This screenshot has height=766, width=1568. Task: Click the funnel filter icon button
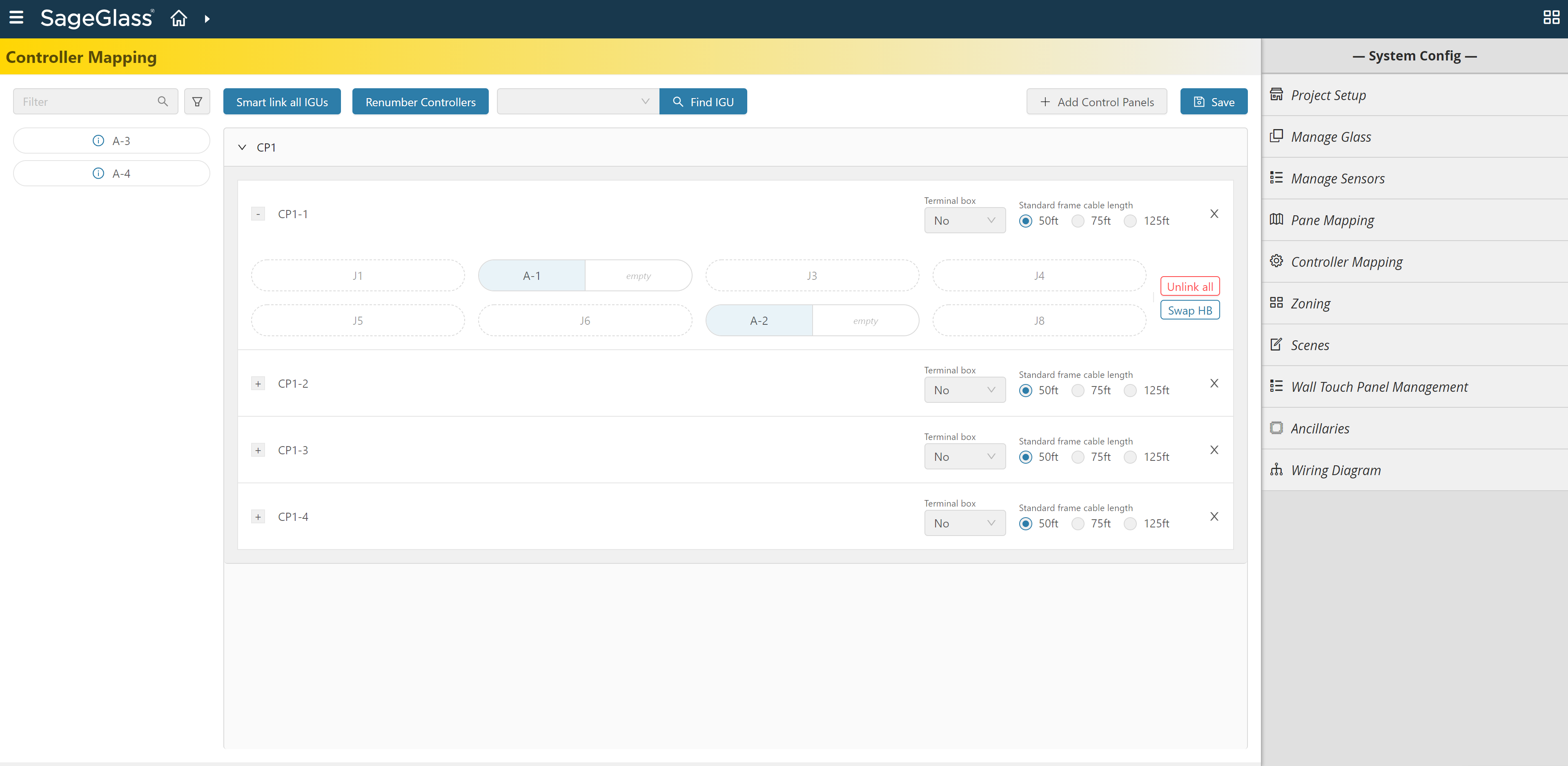197,101
